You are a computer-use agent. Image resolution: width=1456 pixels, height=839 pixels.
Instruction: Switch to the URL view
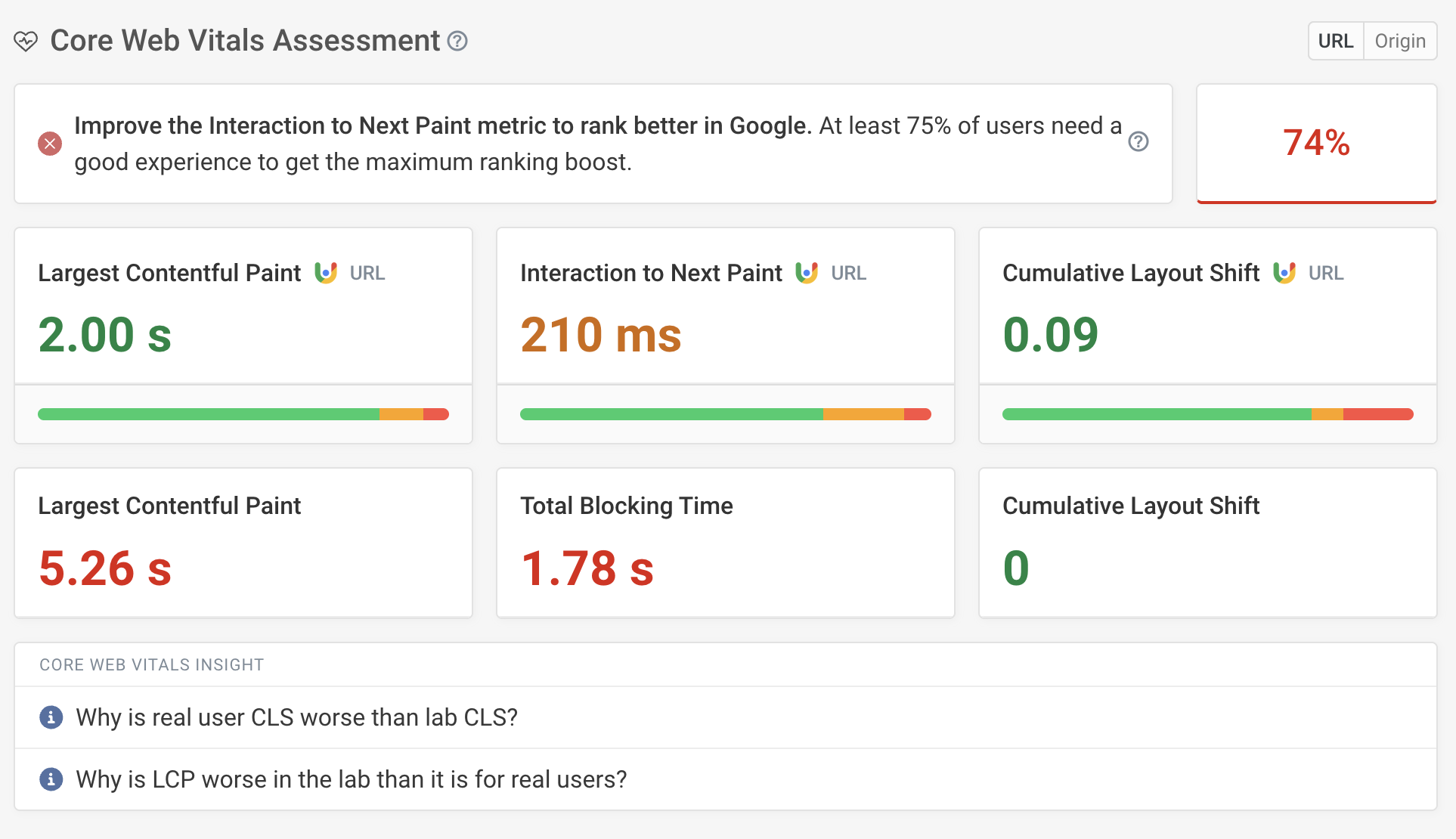[1335, 41]
